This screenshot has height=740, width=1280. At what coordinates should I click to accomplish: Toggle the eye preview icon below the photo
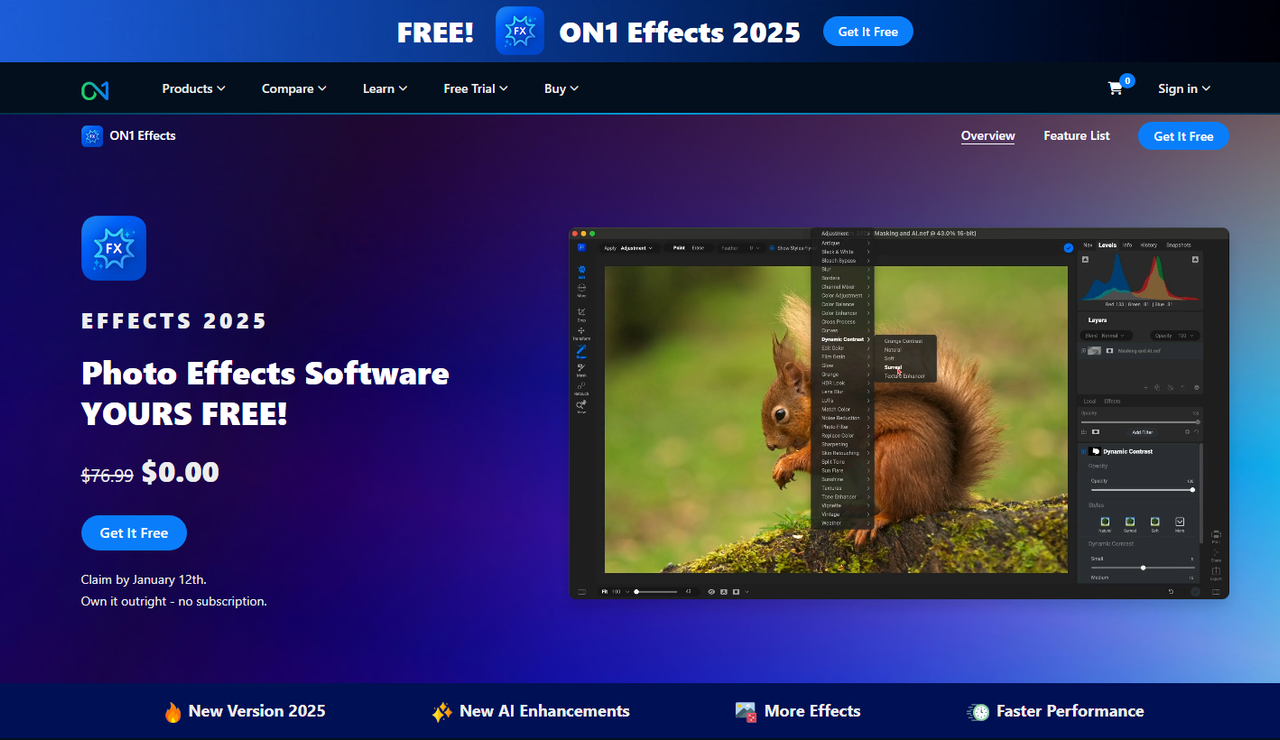(711, 592)
